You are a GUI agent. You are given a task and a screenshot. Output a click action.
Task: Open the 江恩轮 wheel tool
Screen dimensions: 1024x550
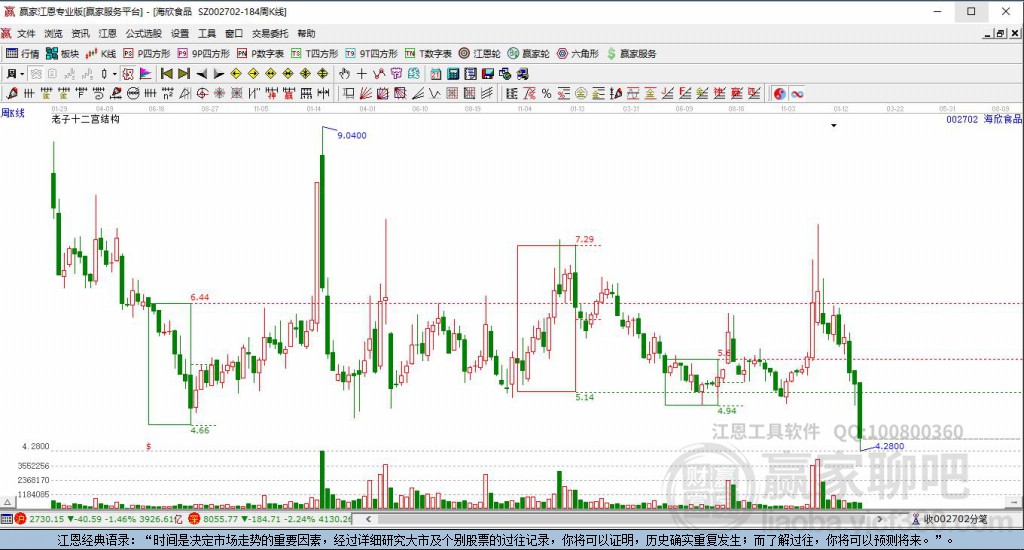click(479, 54)
